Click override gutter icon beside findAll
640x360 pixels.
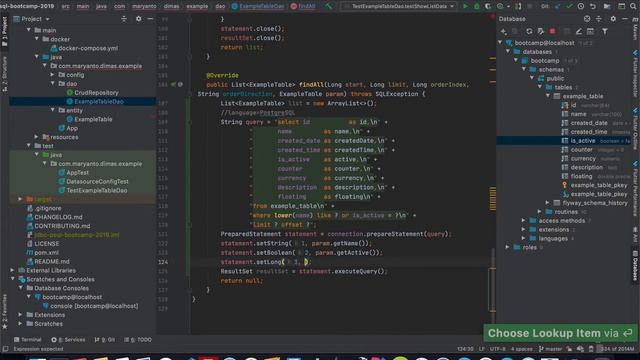[173, 84]
